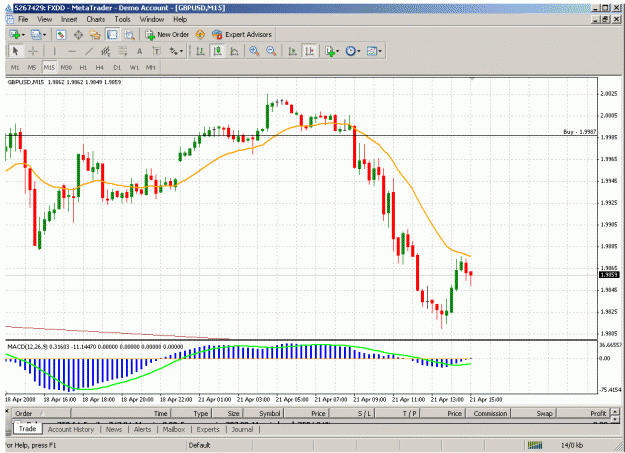The height and width of the screenshot is (453, 625).
Task: Show the Data Window crosshair-diamond icon
Action: (x=78, y=35)
